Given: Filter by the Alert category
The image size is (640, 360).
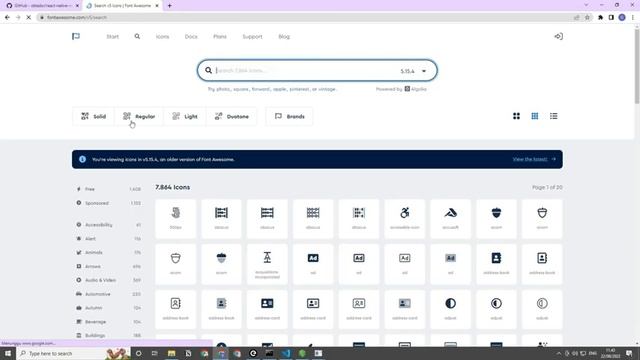Looking at the screenshot, I should 109,239.
